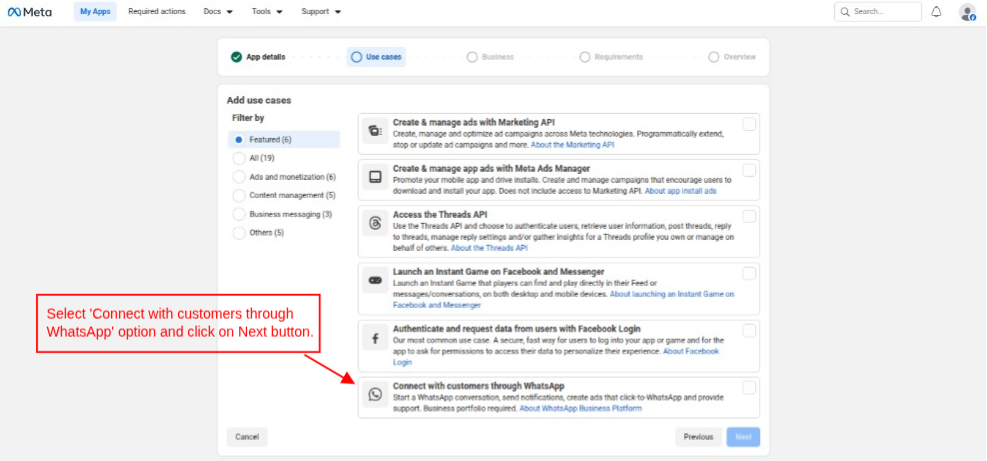This screenshot has height=461, width=987.
Task: Click Authenticate and request data title
Action: (517, 329)
